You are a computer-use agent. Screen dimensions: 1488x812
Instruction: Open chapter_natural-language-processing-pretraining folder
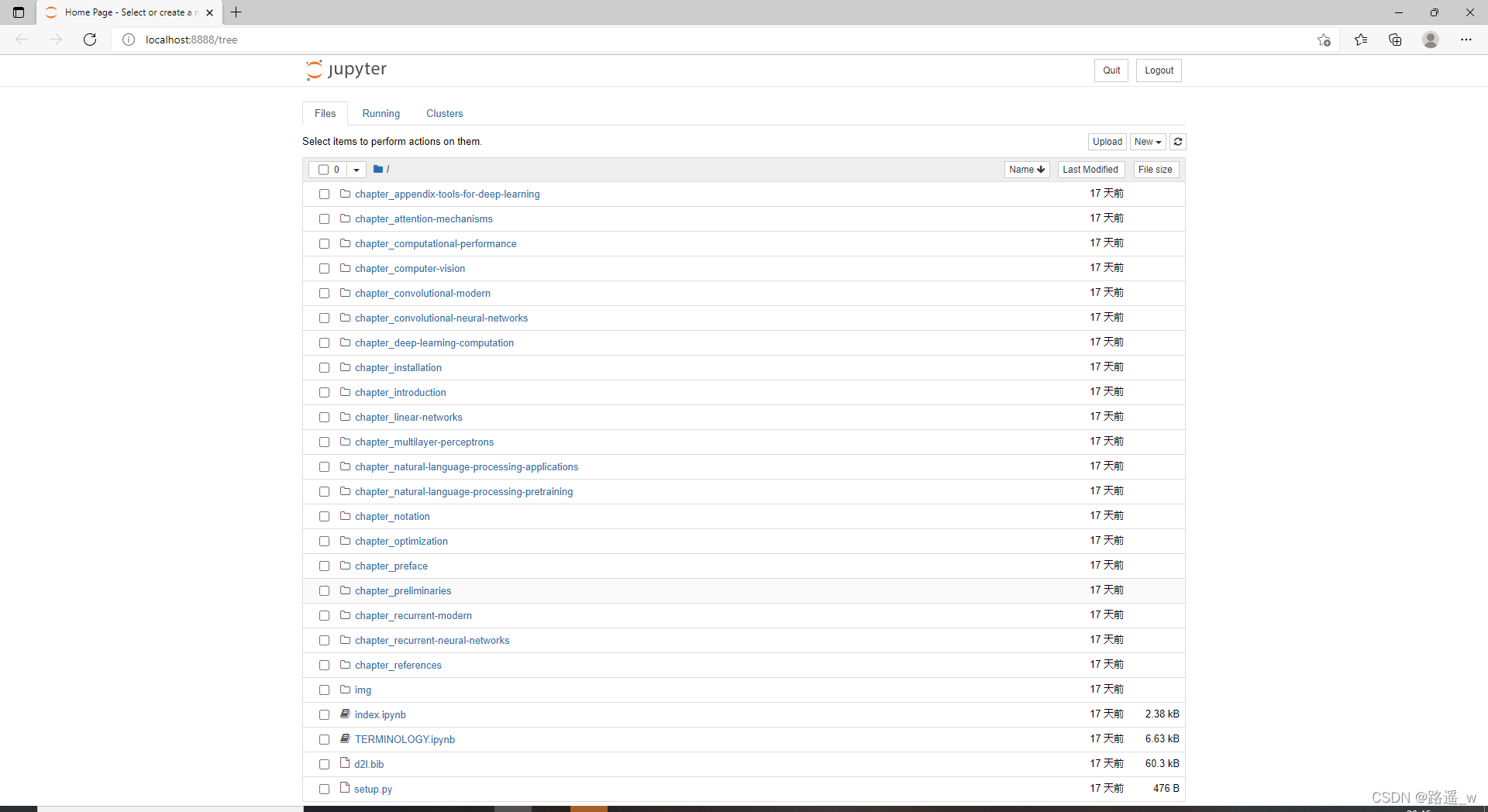click(x=463, y=492)
